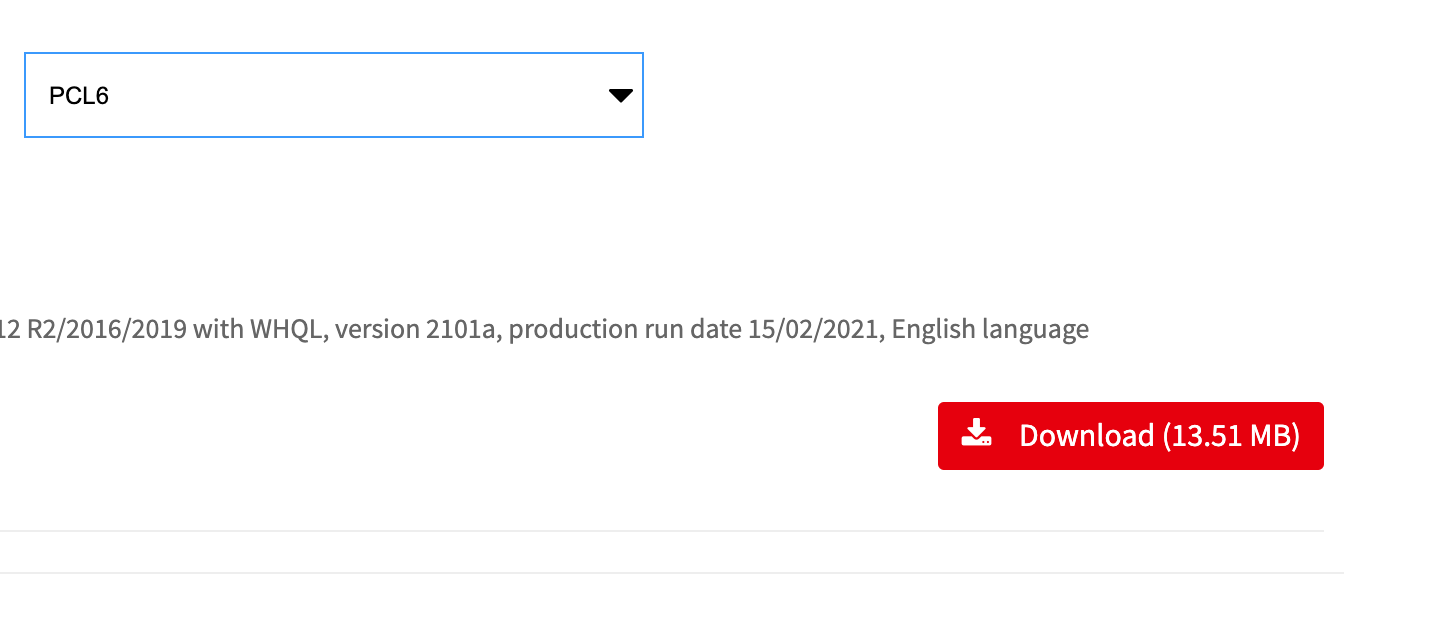
Task: Click the blue left border of select box
Action: point(25,95)
